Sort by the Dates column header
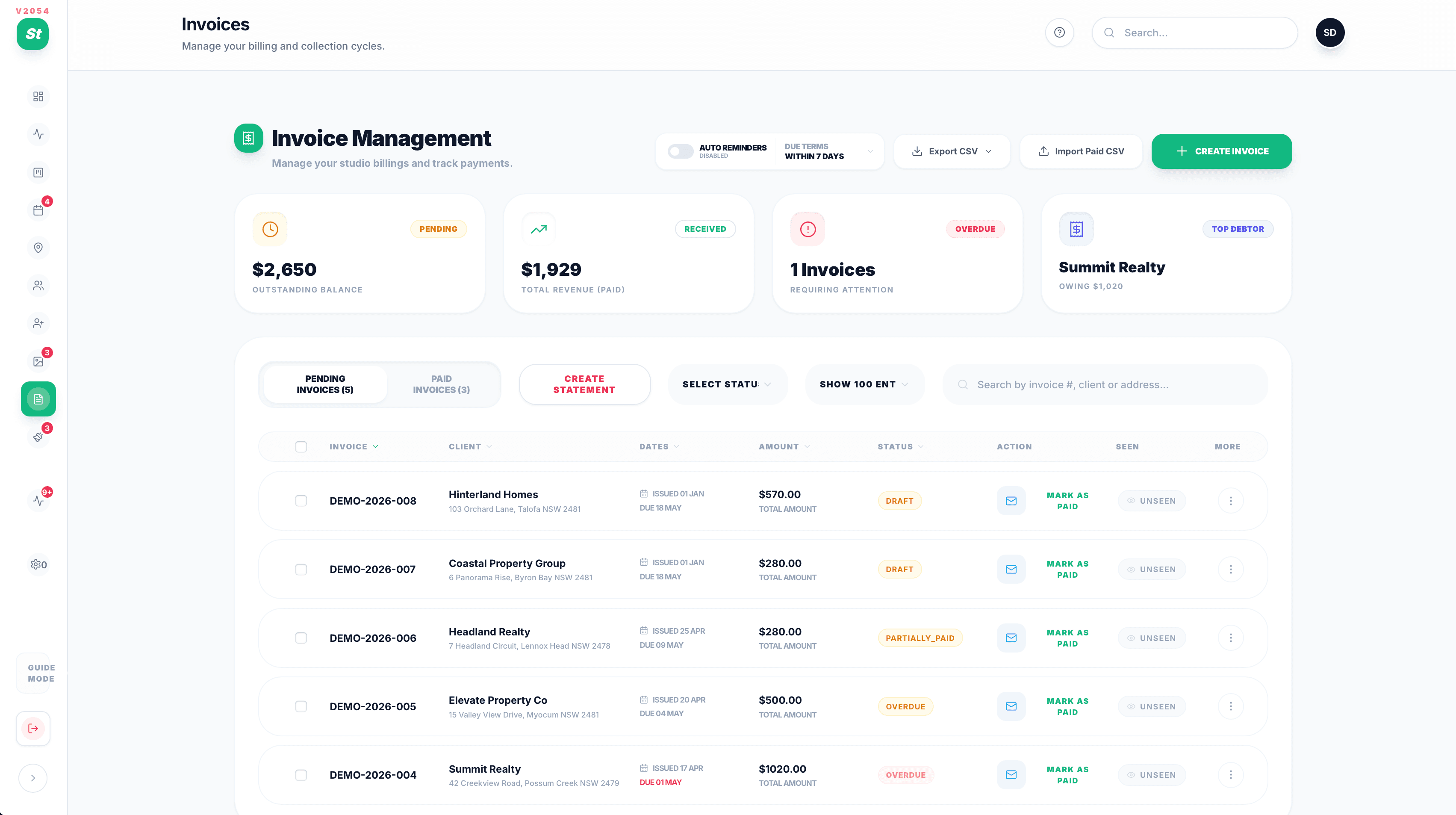Image resolution: width=1456 pixels, height=815 pixels. (x=659, y=446)
